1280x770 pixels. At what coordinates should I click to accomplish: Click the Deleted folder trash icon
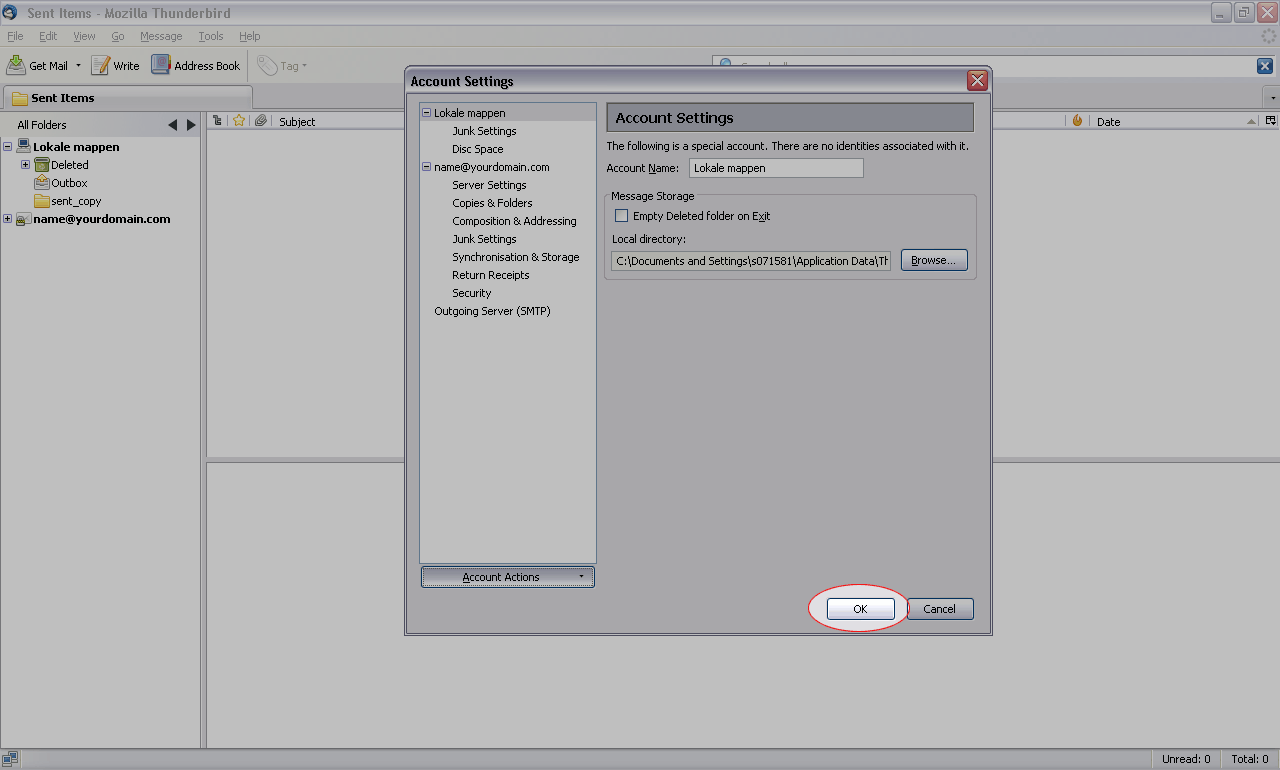[42, 165]
